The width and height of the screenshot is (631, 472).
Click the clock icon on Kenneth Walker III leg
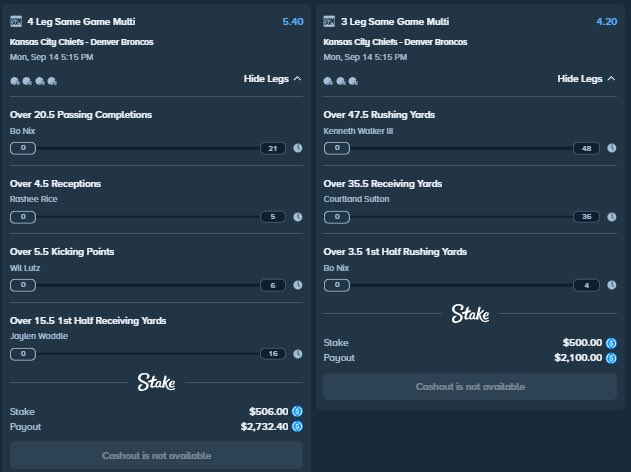click(612, 148)
